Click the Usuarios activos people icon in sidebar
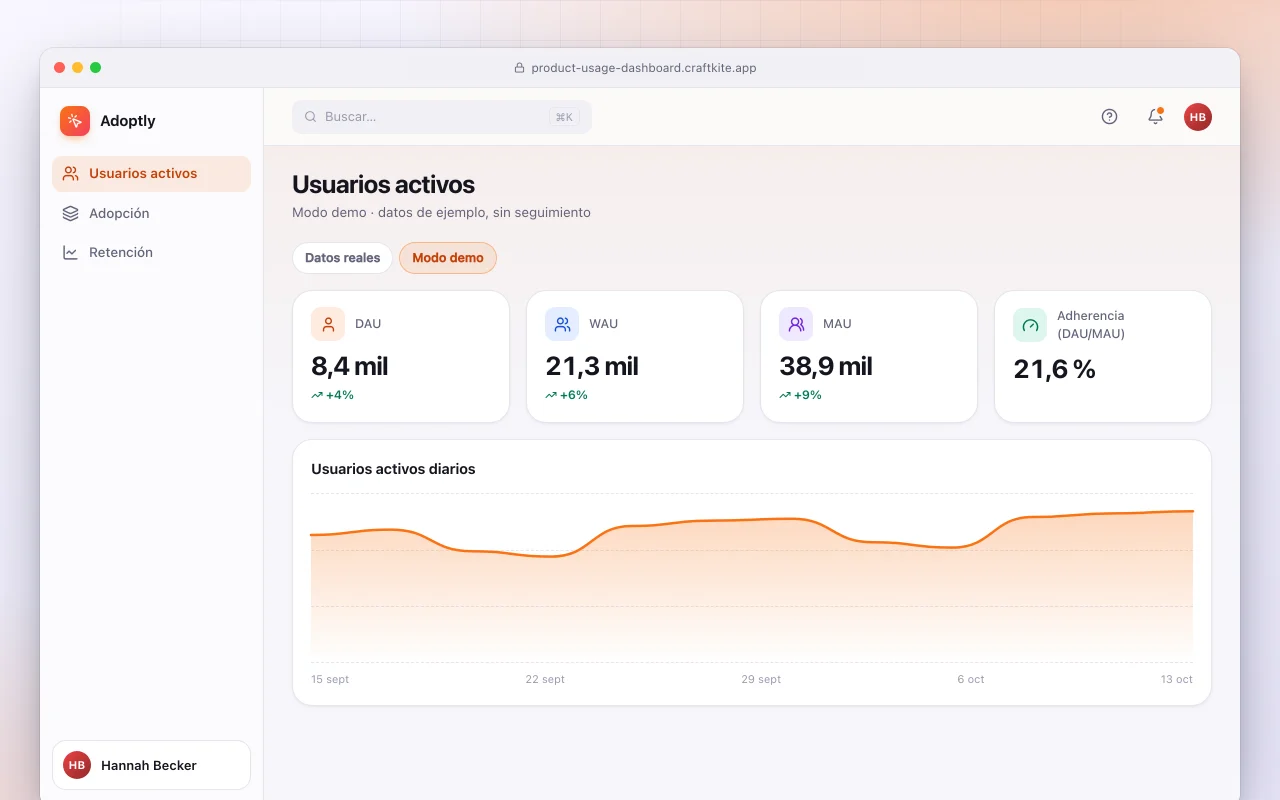1280x800 pixels. pos(70,174)
